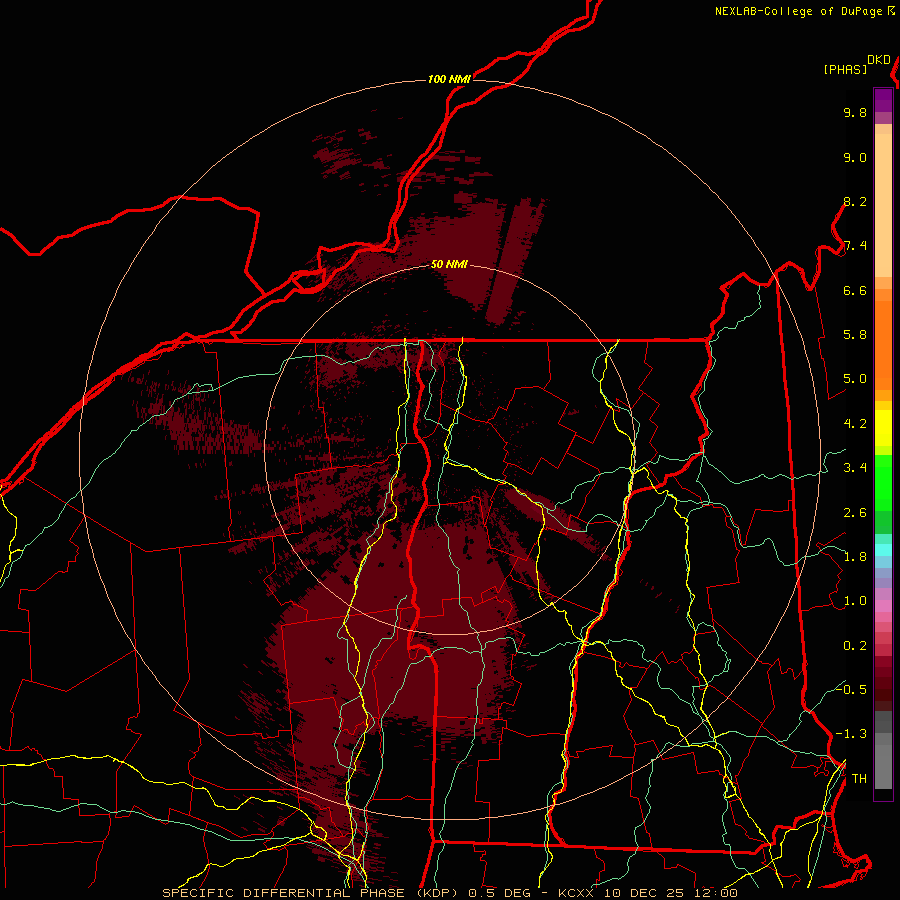Click the -1.3 value on color scale
900x900 pixels.
[x=851, y=734]
